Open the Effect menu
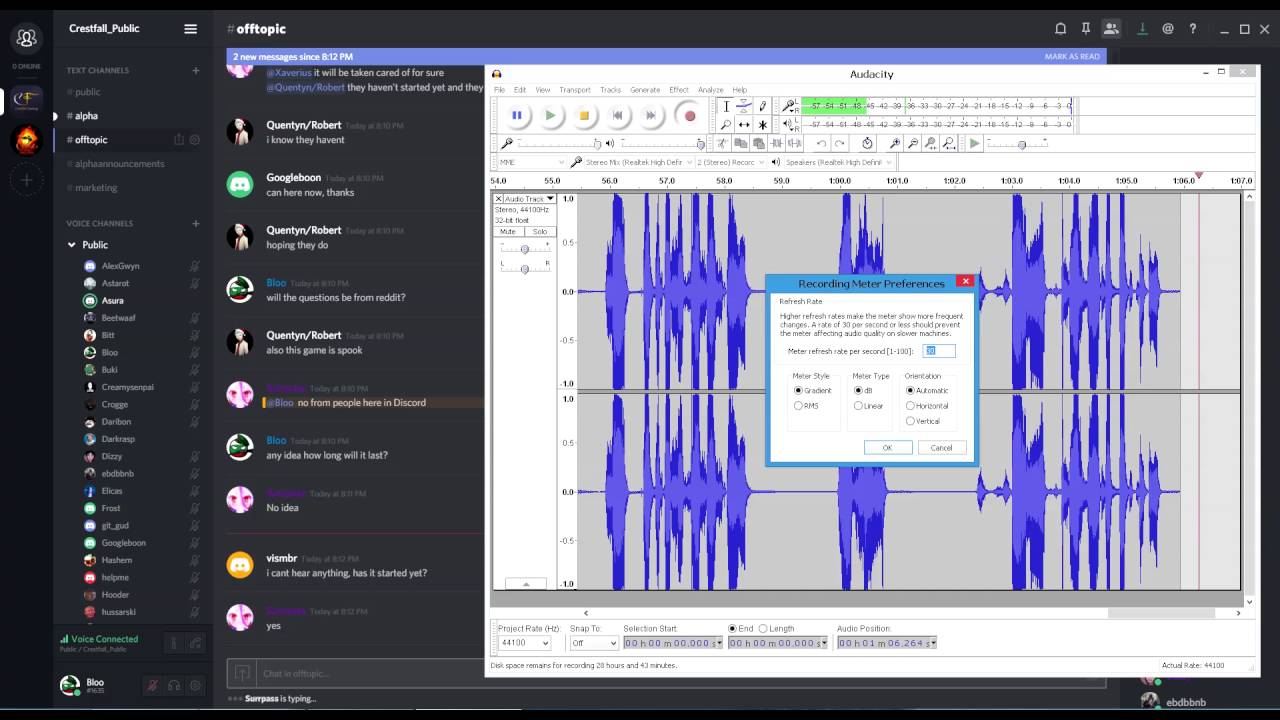This screenshot has width=1280, height=720. point(679,90)
